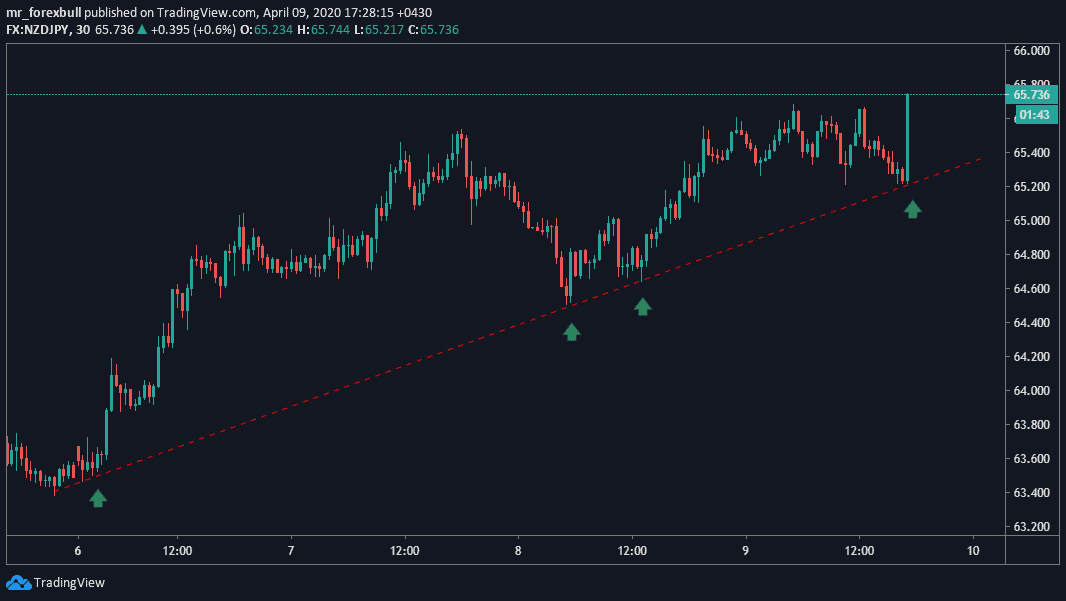1066x601 pixels.
Task: Click the 65.736 current price tag
Action: (x=1031, y=95)
